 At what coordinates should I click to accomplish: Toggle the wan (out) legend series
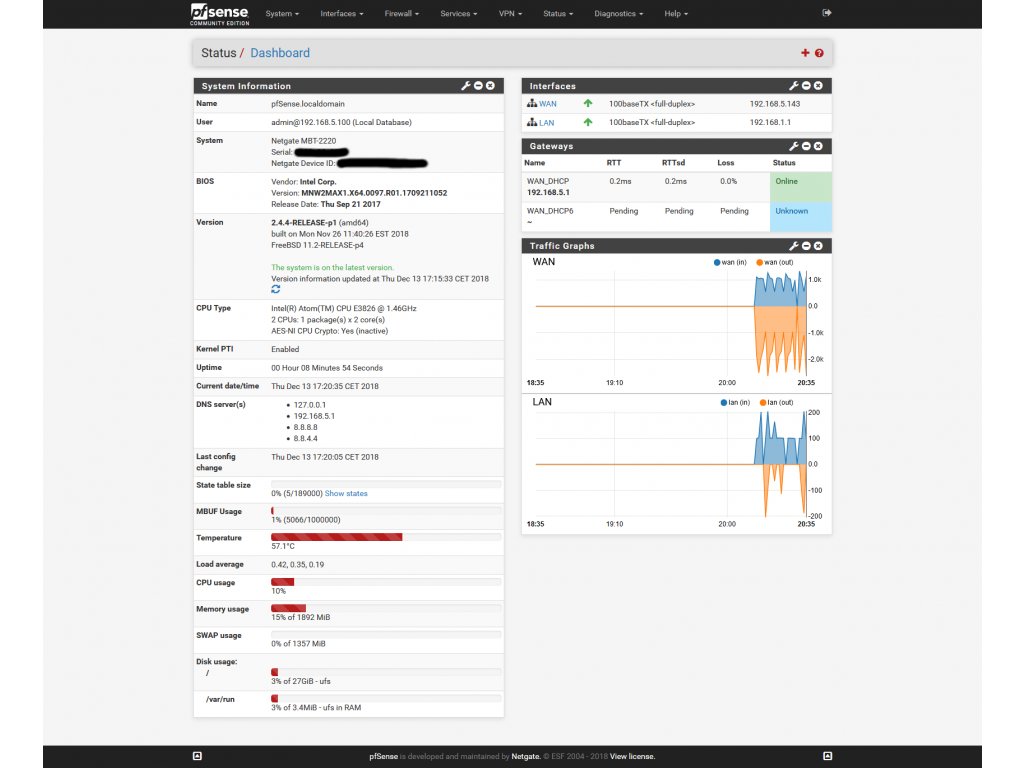click(775, 263)
